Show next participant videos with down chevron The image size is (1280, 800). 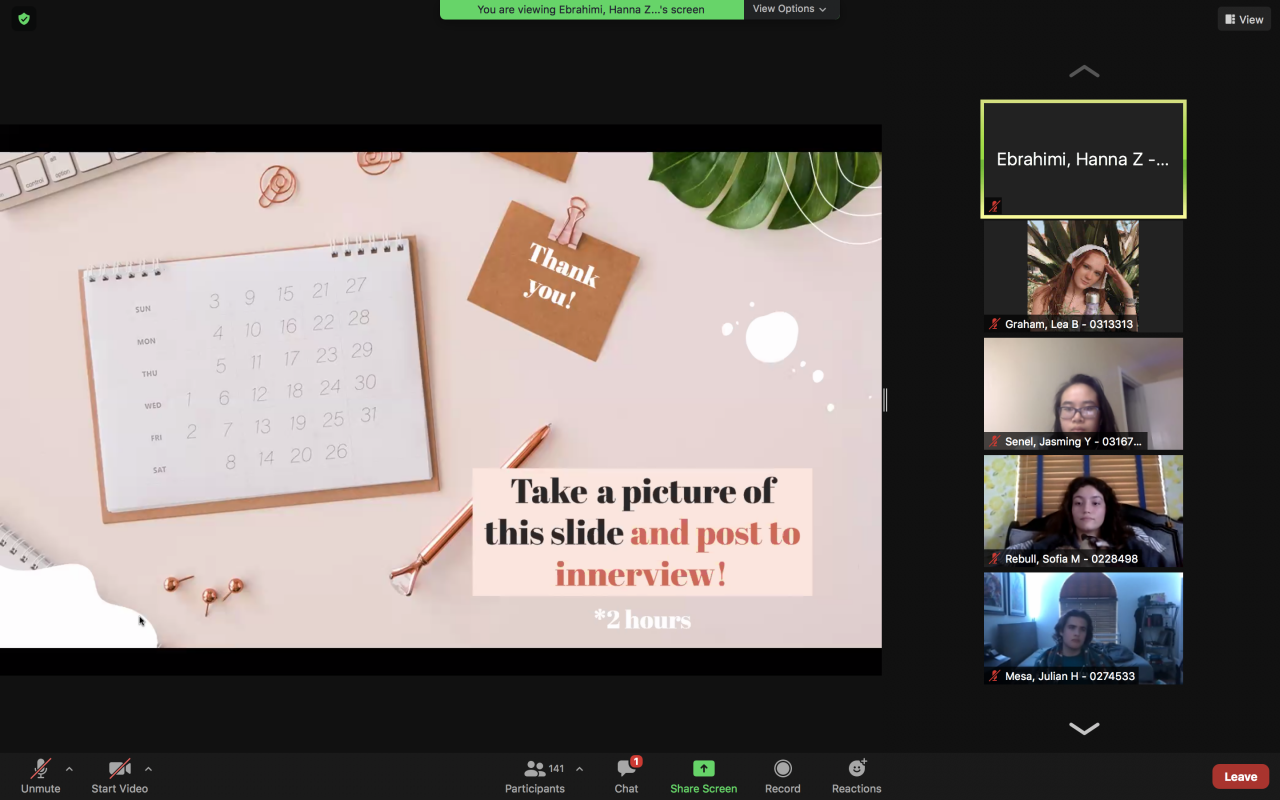pyautogui.click(x=1084, y=728)
